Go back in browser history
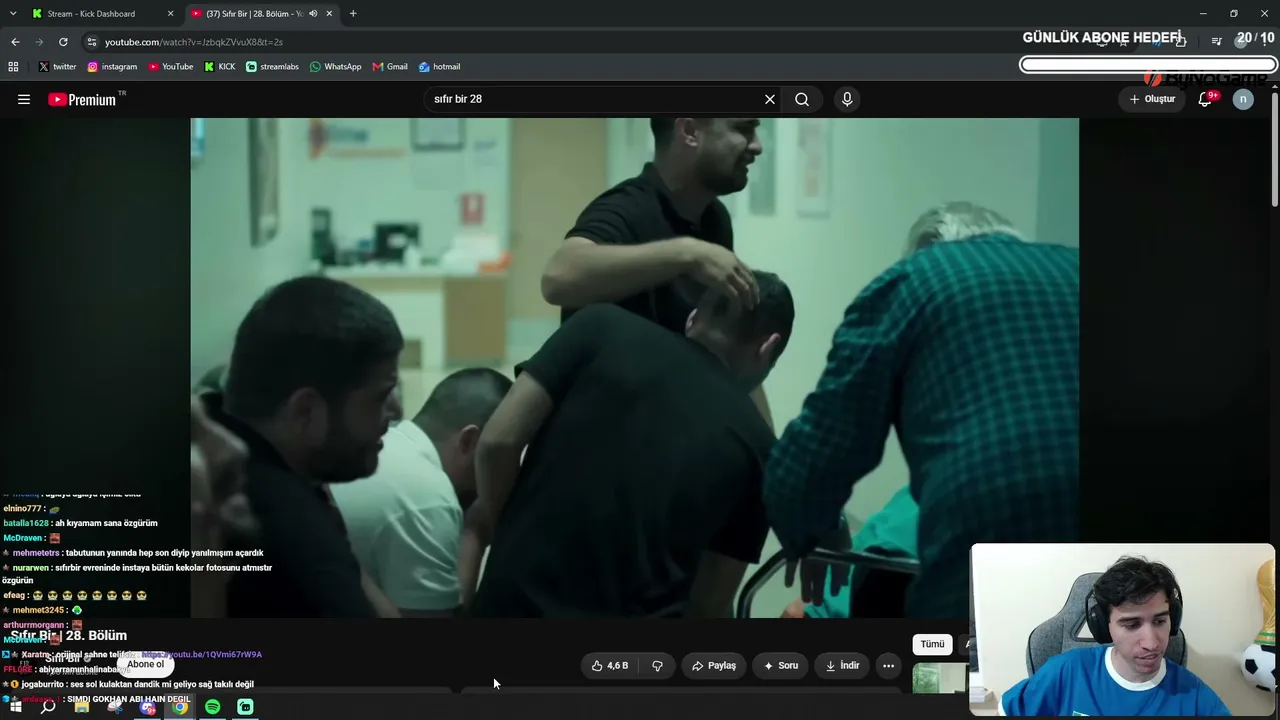Screen dimensions: 1280x720 (x=15, y=42)
